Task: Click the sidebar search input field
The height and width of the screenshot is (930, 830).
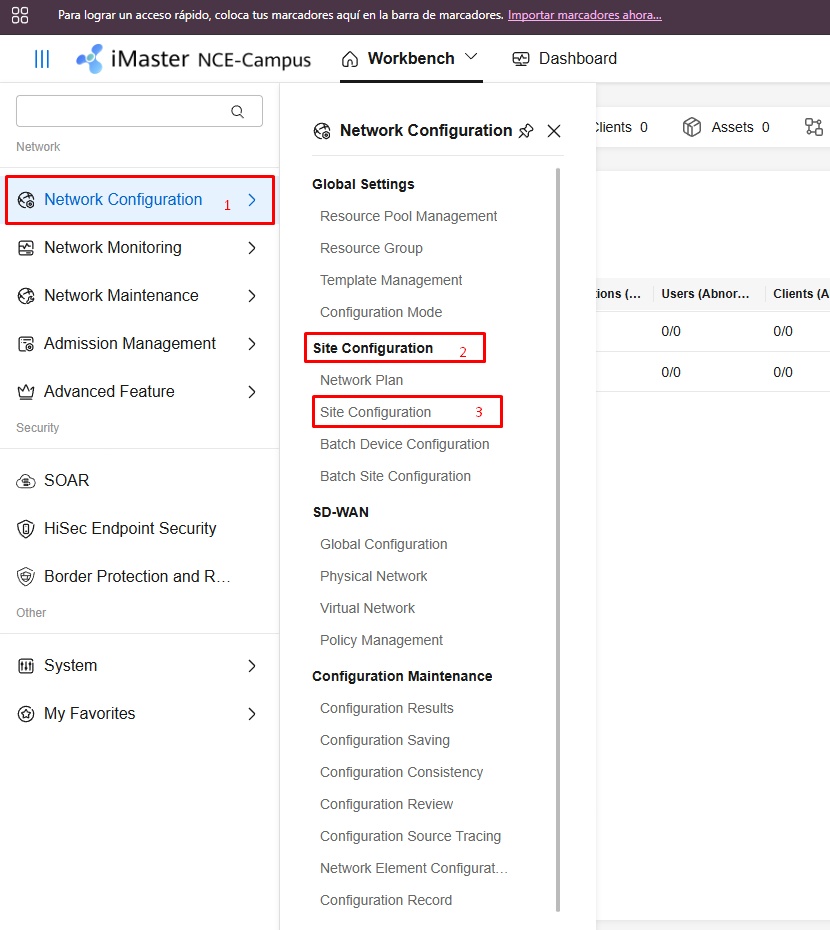Action: [x=139, y=111]
